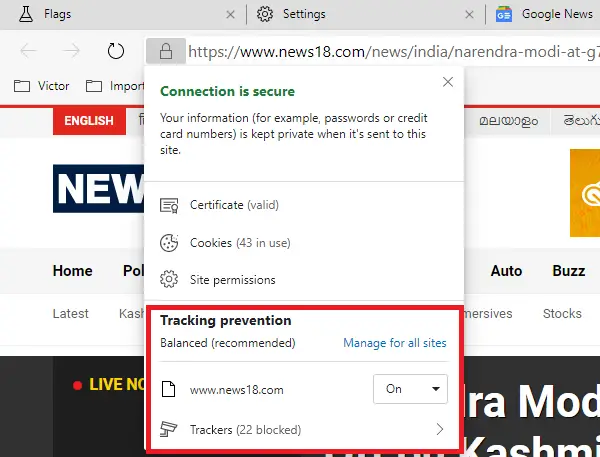The width and height of the screenshot is (600, 457).
Task: Go forward with the forward arrow
Action: [71, 51]
